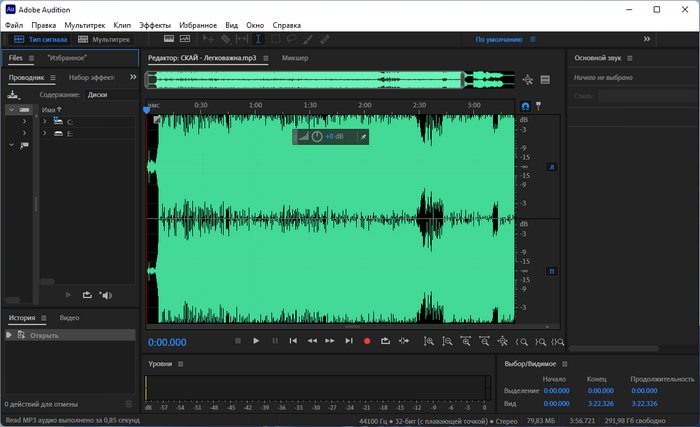Screen dimensions: 700x427
Task: Show the spectral frequency display
Action: coord(169,39)
